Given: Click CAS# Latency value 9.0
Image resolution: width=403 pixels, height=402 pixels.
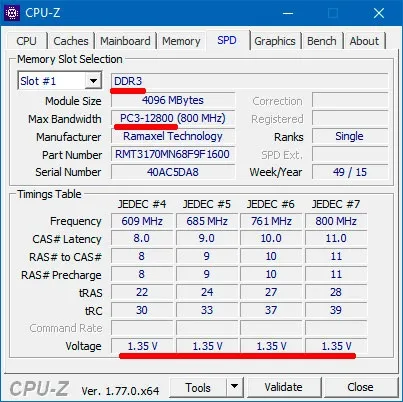Looking at the screenshot, I should click(207, 238).
